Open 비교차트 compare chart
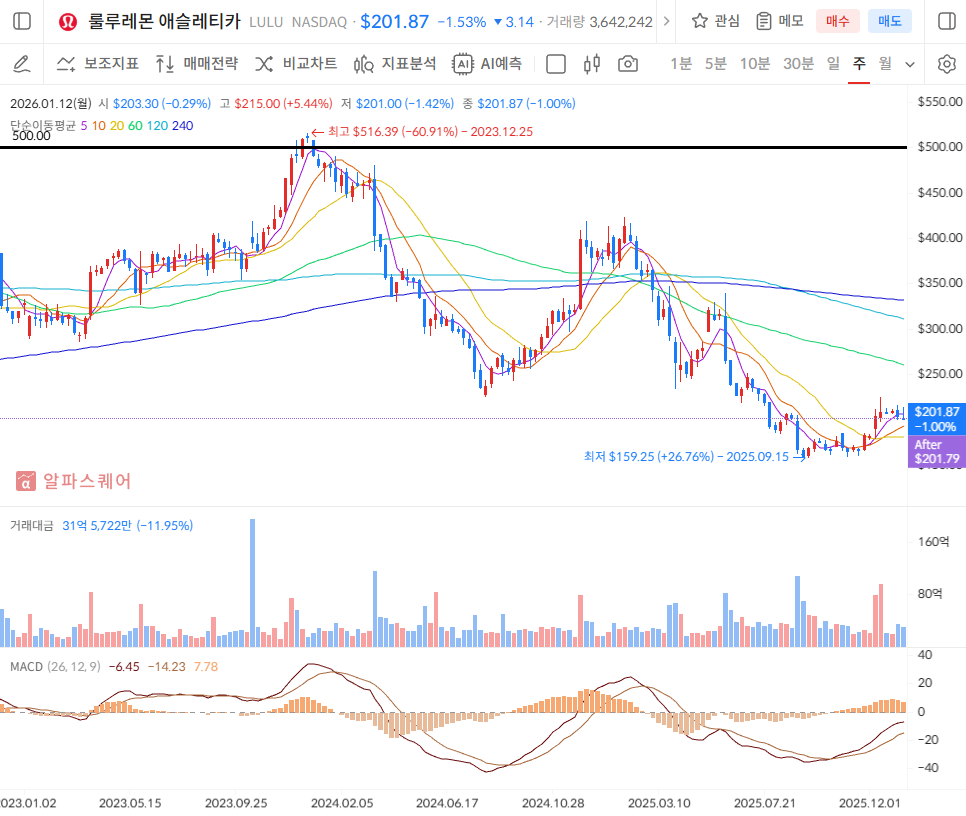 pyautogui.click(x=296, y=64)
